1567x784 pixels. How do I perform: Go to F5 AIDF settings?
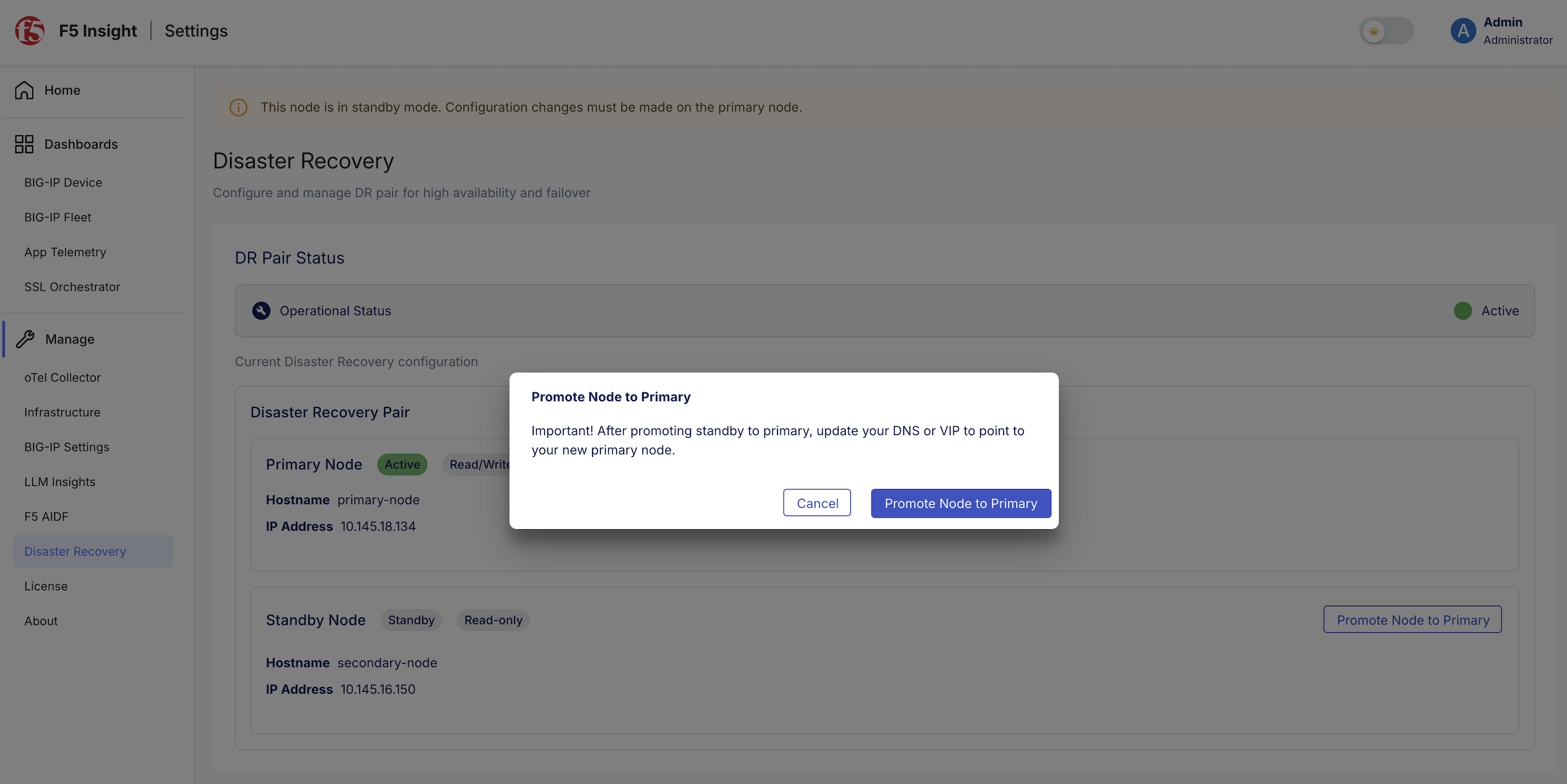click(x=46, y=516)
